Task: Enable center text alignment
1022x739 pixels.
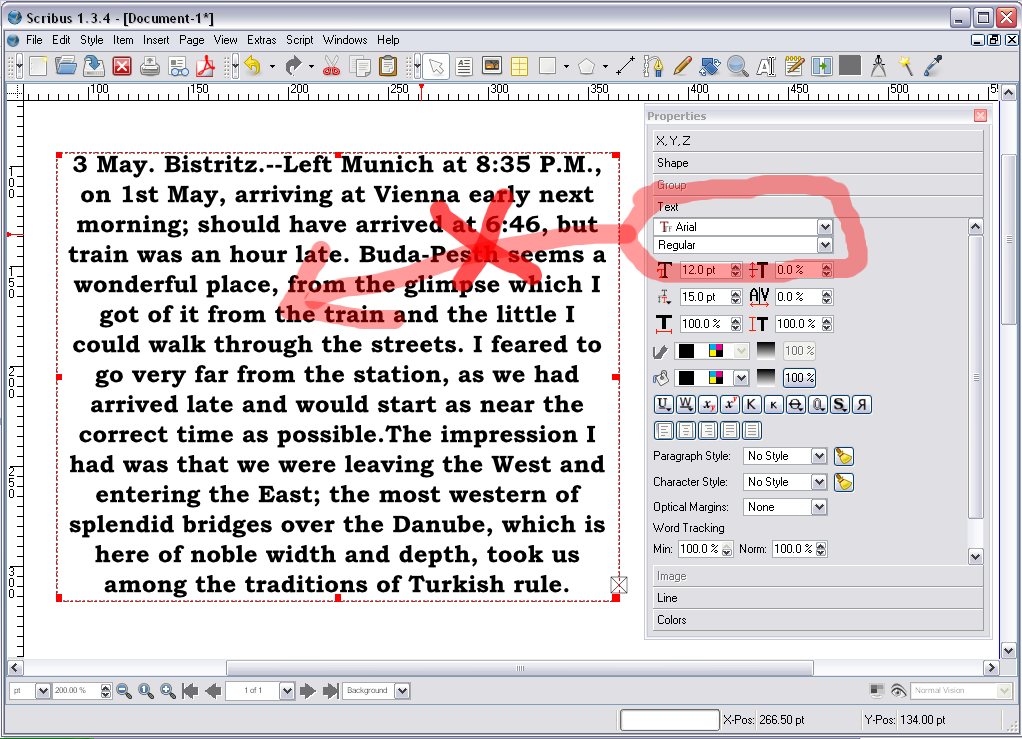Action: coord(685,431)
